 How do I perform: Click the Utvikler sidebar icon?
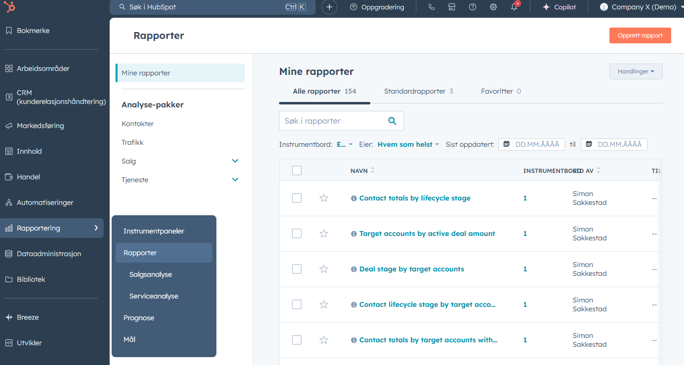9,343
